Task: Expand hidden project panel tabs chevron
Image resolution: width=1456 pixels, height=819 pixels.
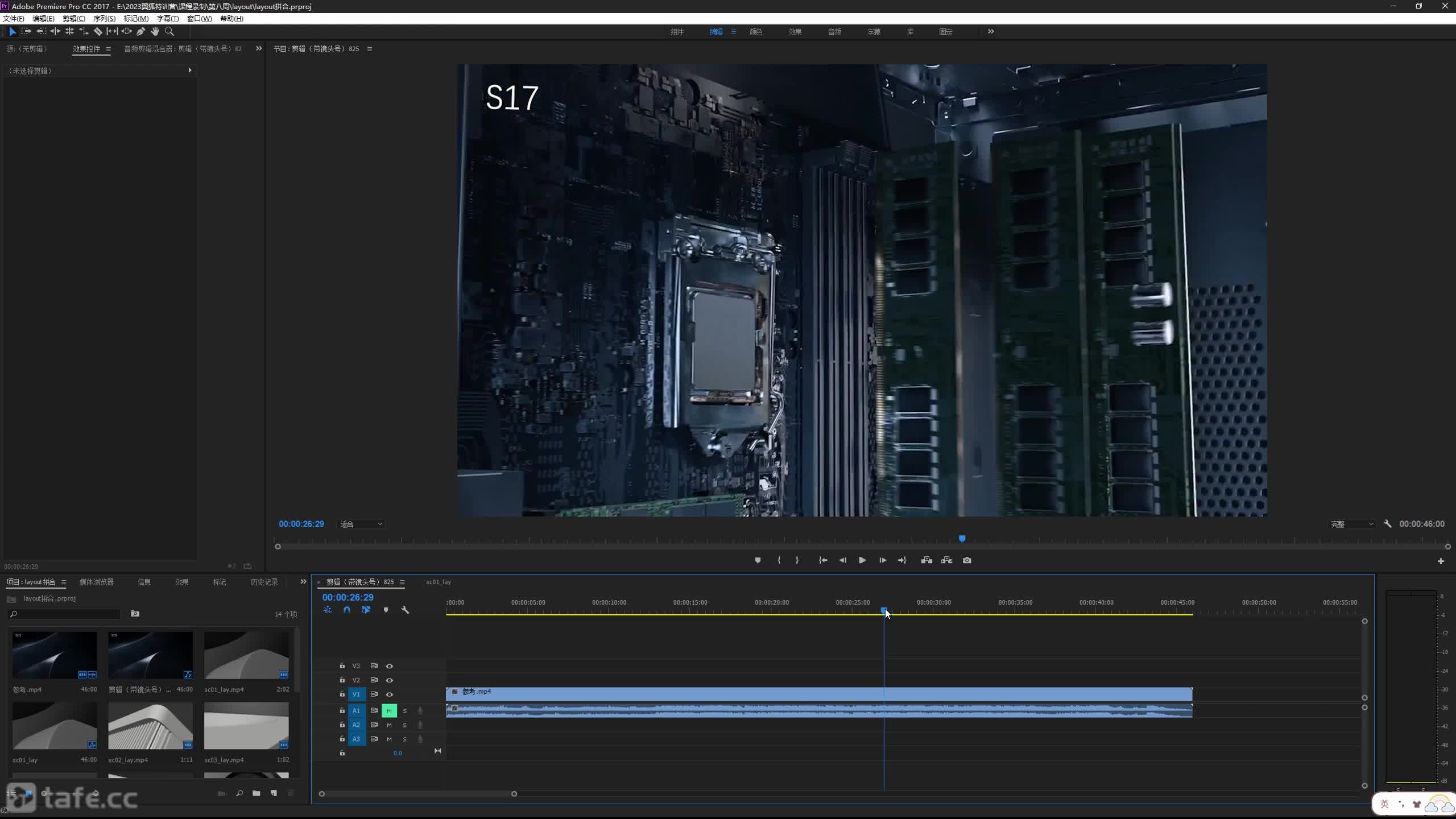Action: pyautogui.click(x=303, y=582)
